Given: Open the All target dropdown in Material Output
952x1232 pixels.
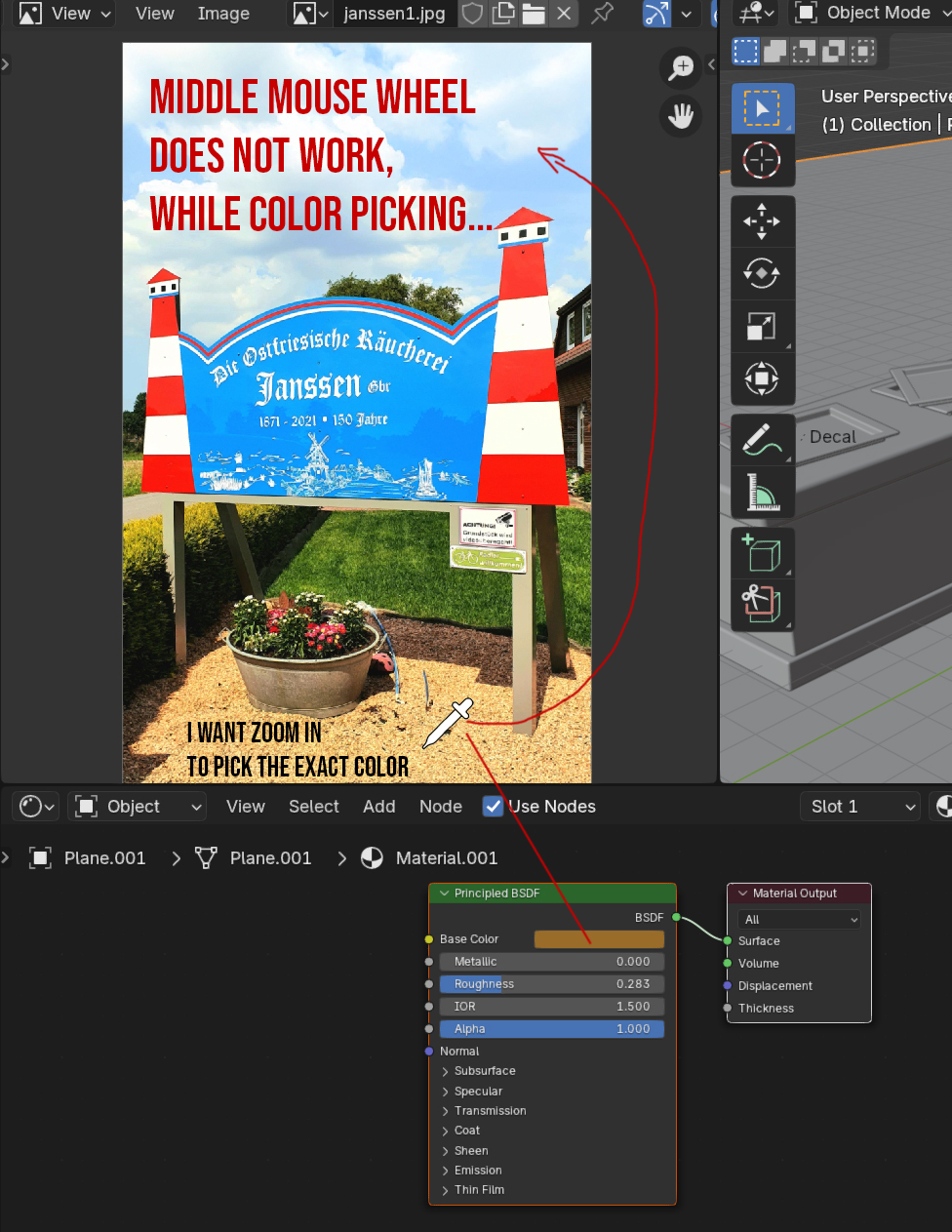Looking at the screenshot, I should pos(800,920).
